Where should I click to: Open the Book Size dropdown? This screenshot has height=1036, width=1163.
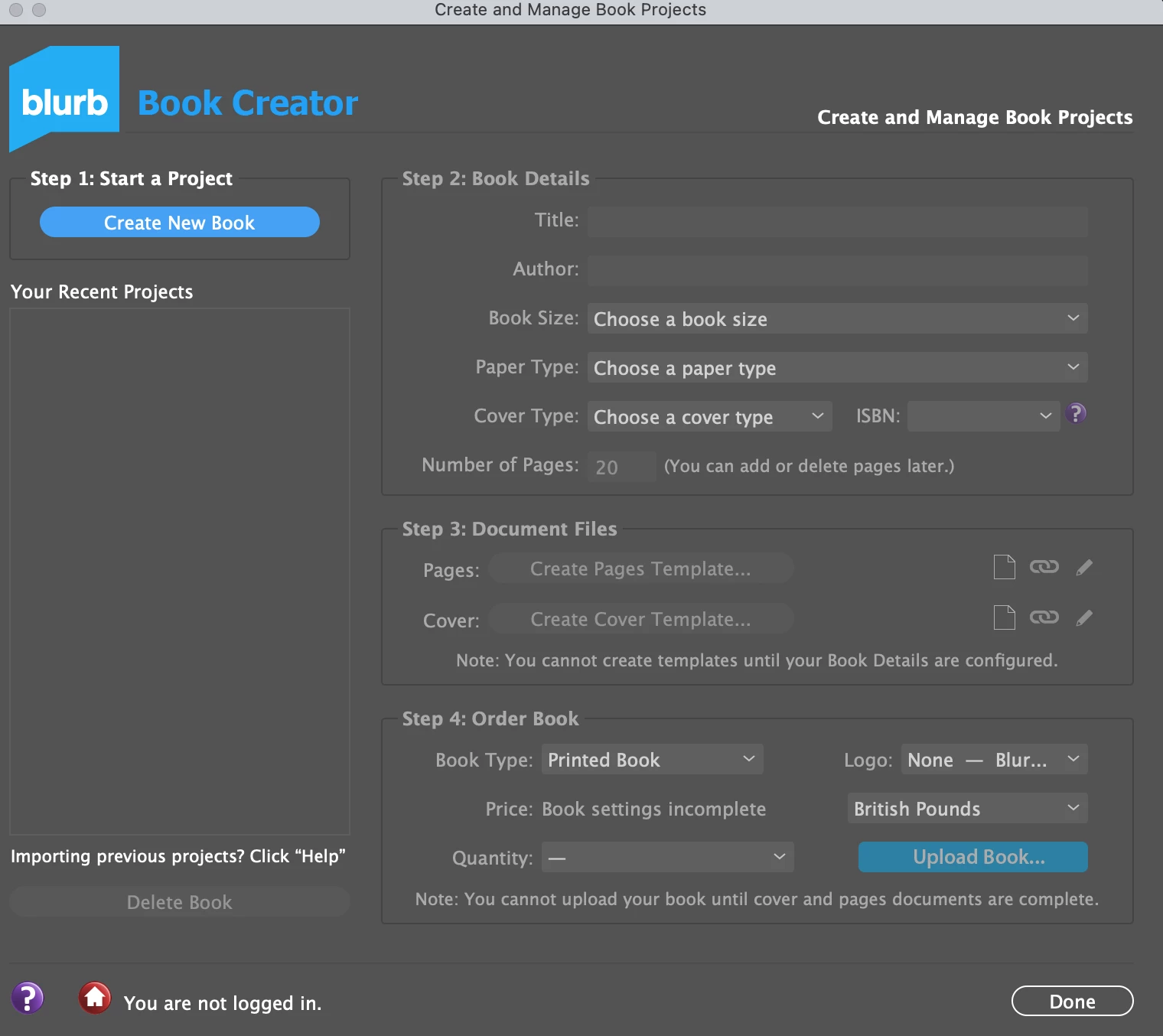point(837,318)
